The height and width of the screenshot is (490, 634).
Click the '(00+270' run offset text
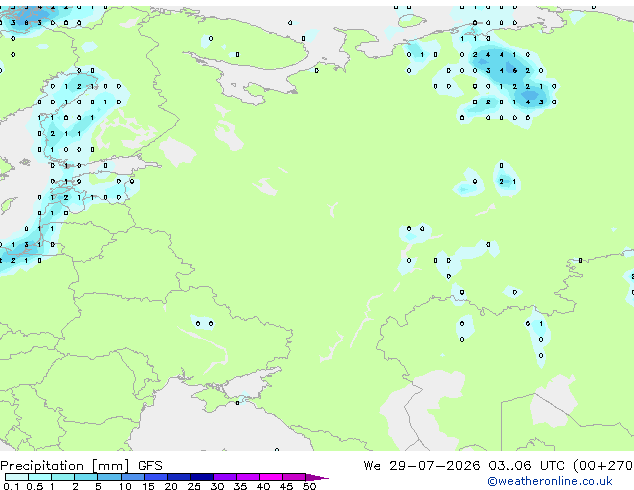click(603, 466)
